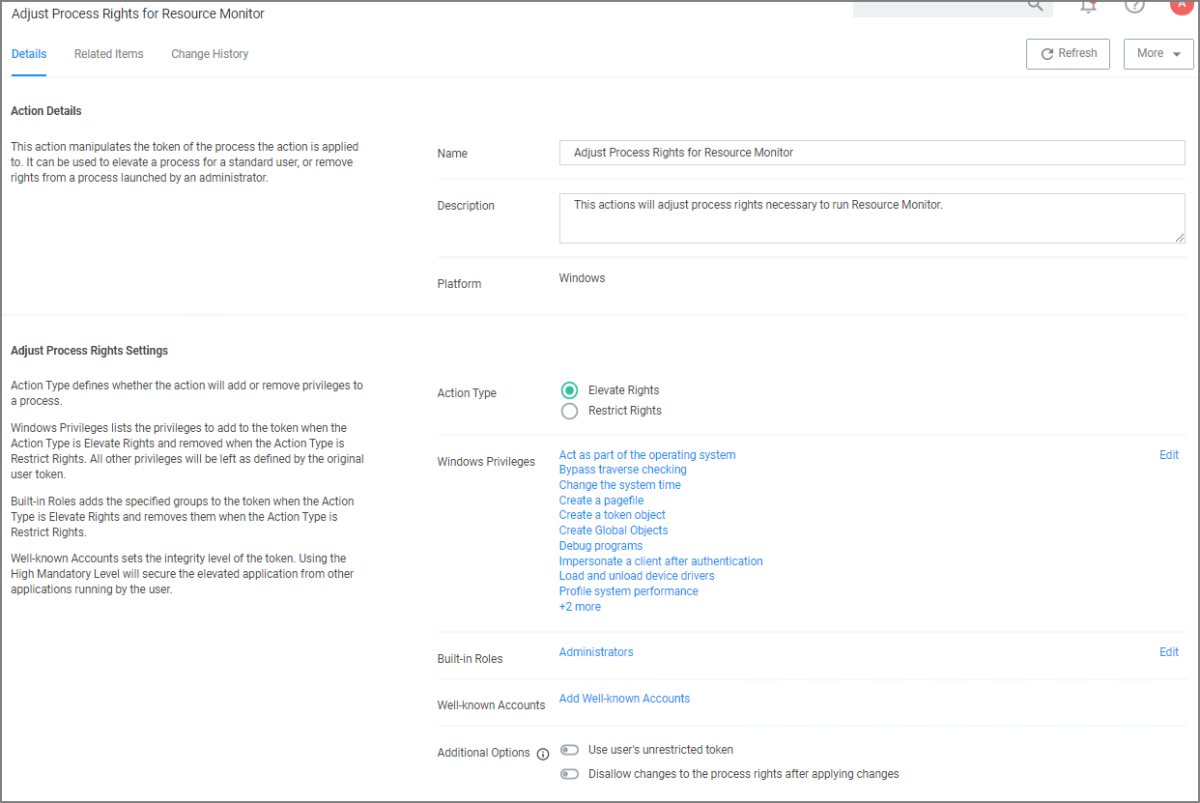Viewport: 1200px width, 803px height.
Task: Switch to the Change History tab
Action: coord(209,54)
